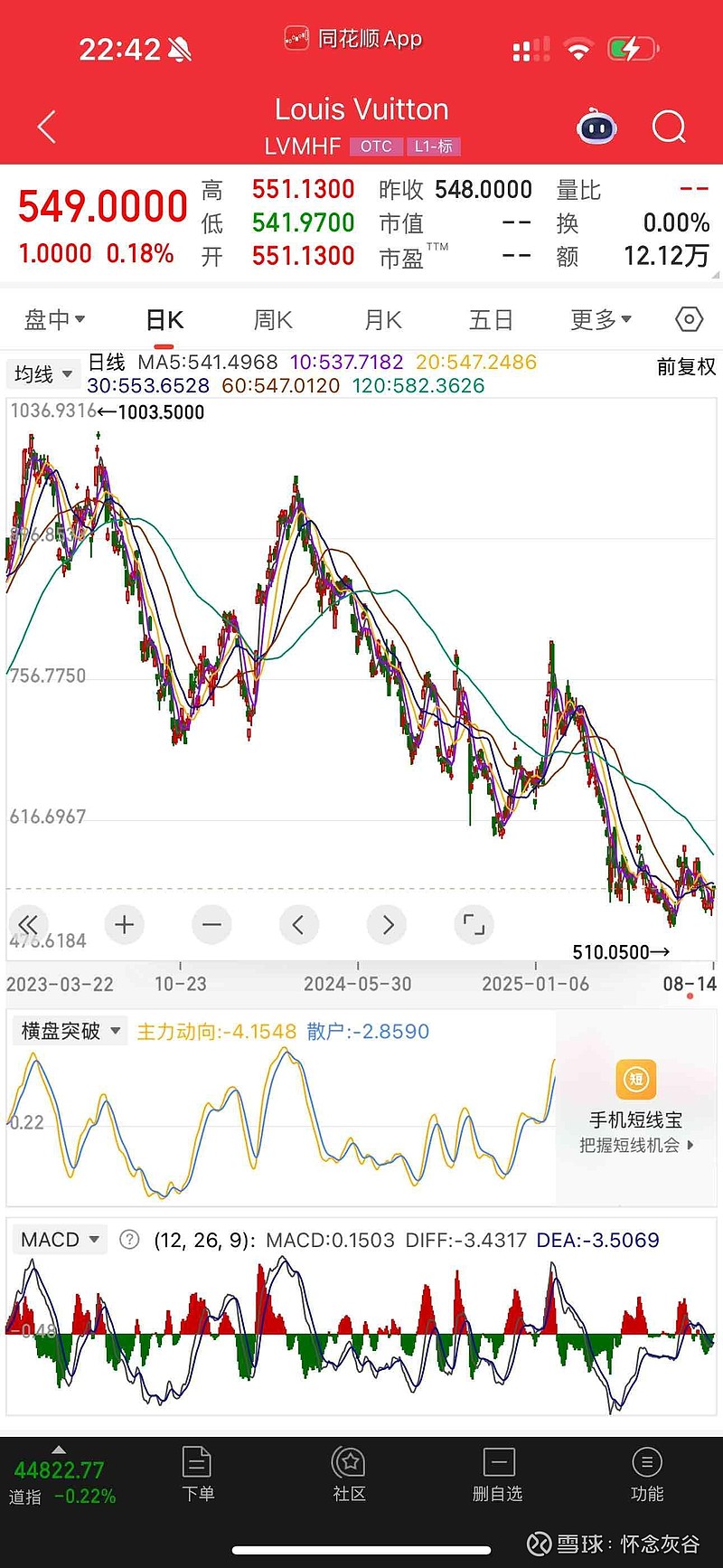The image size is (723, 1568).
Task: Tap the LVMHF ticker symbol
Action: [x=302, y=146]
